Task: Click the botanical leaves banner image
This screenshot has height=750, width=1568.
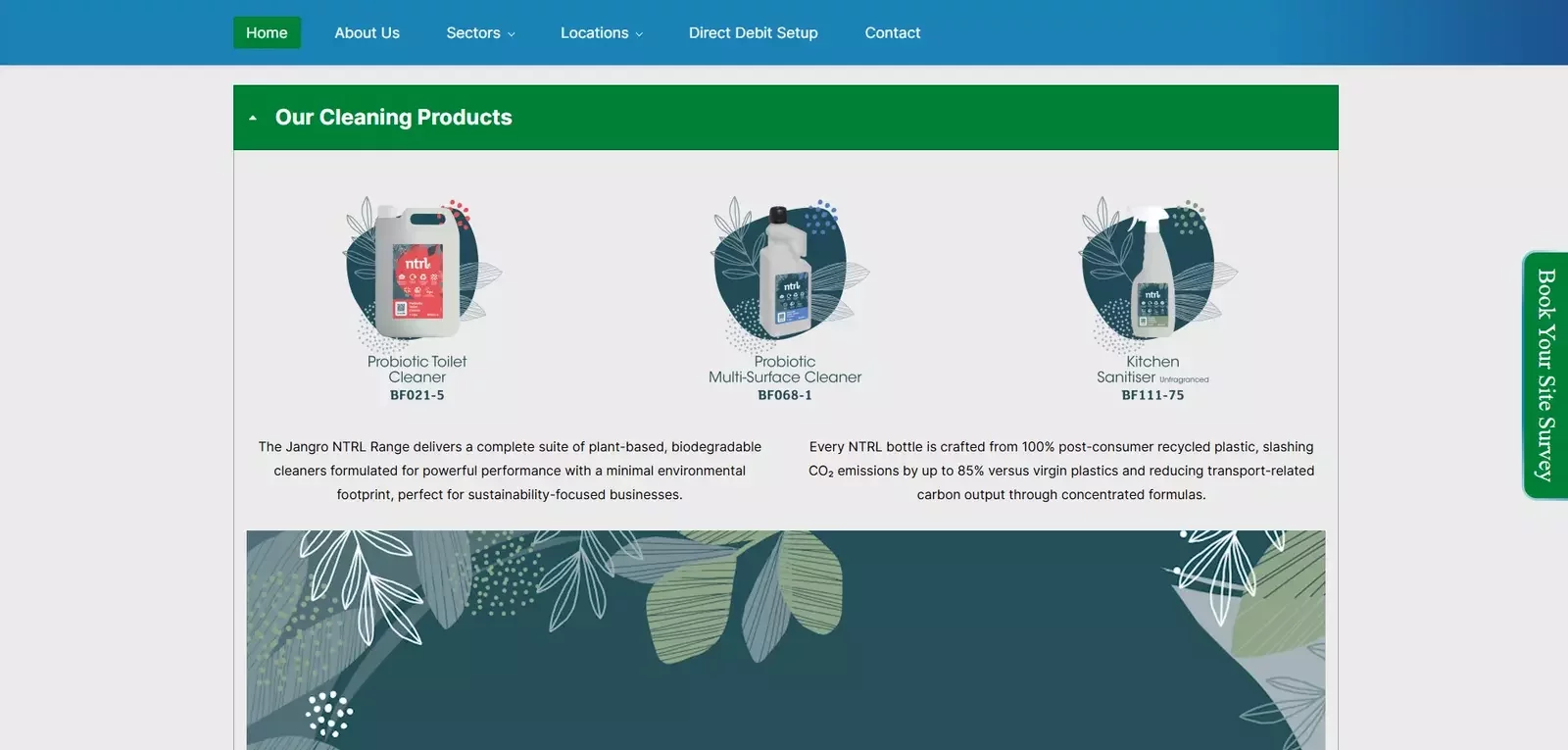Action: click(786, 640)
